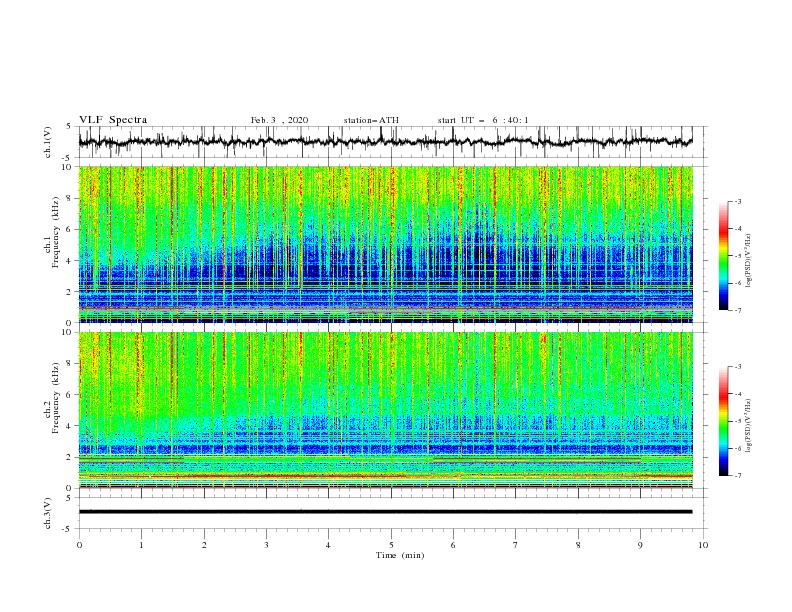Viewport: 792px width, 612px height.
Task: Click inside the ch.2 spectrogram panel
Action: [385, 410]
